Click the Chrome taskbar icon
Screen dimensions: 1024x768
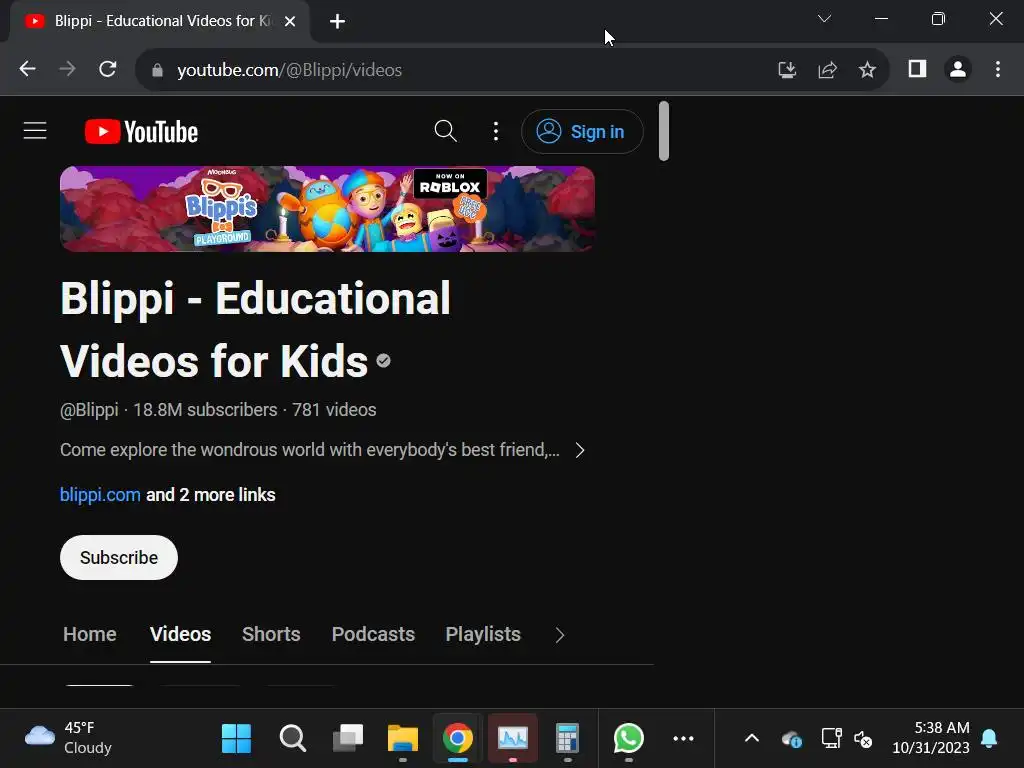click(x=458, y=739)
